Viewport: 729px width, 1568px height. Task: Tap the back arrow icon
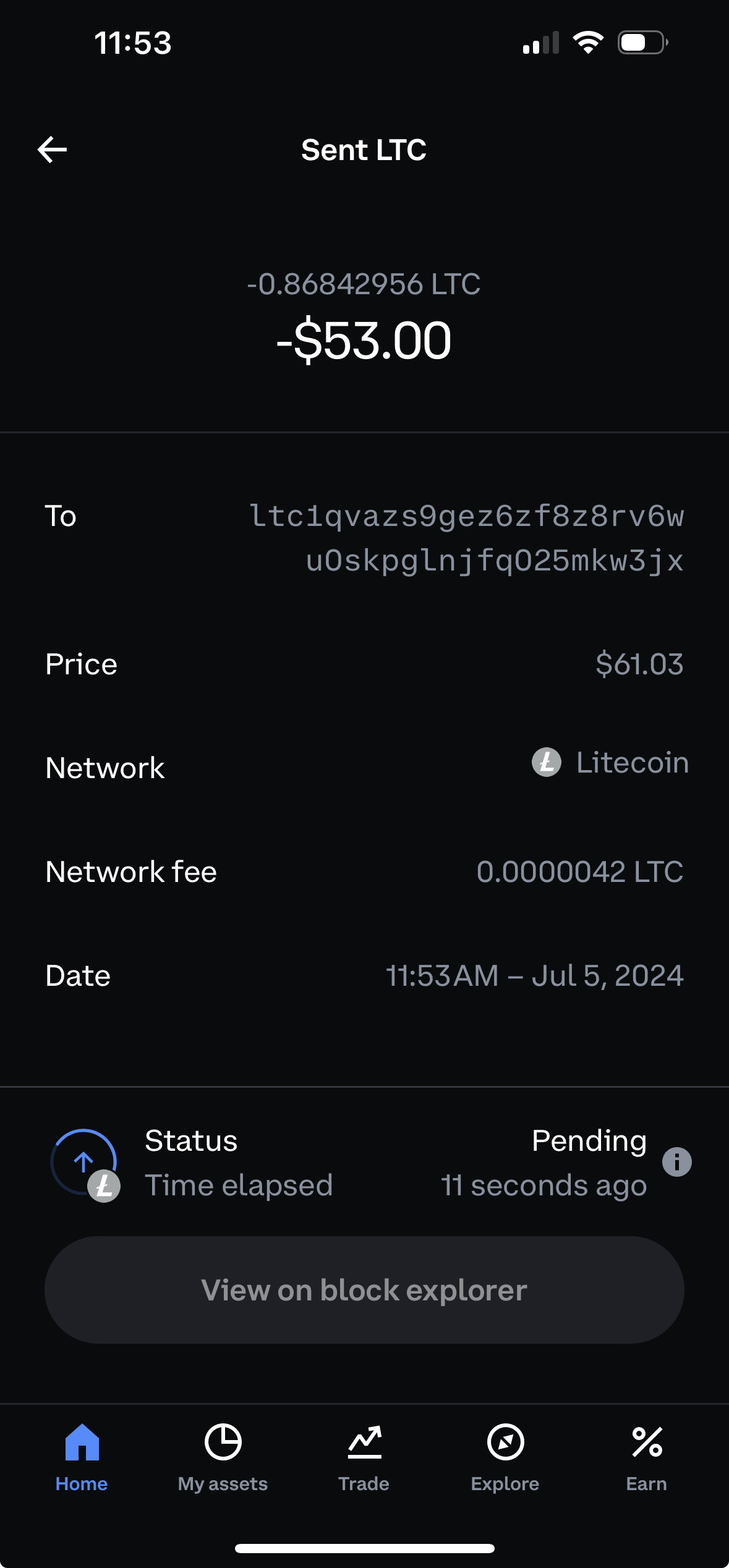52,150
